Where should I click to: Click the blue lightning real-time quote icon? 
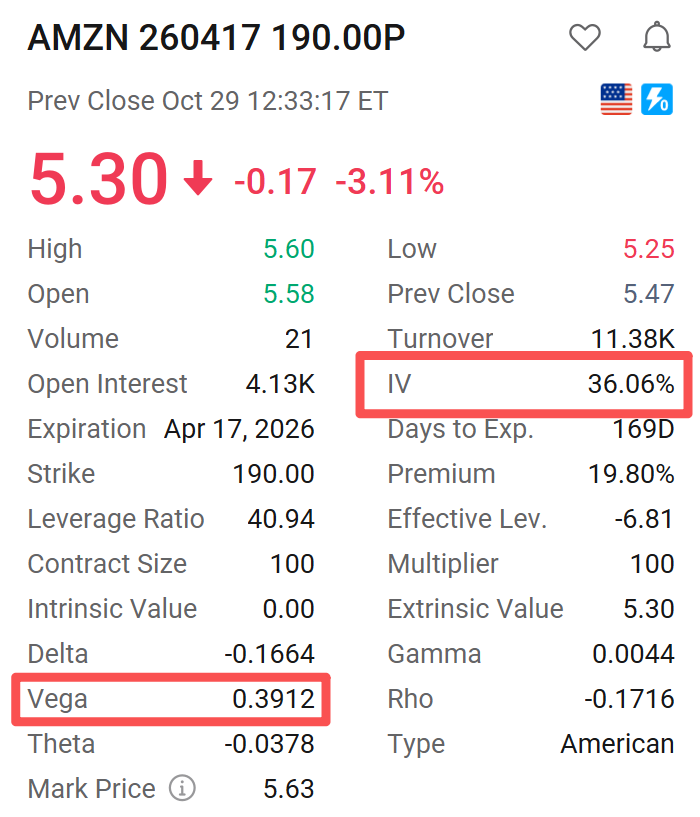(x=657, y=99)
